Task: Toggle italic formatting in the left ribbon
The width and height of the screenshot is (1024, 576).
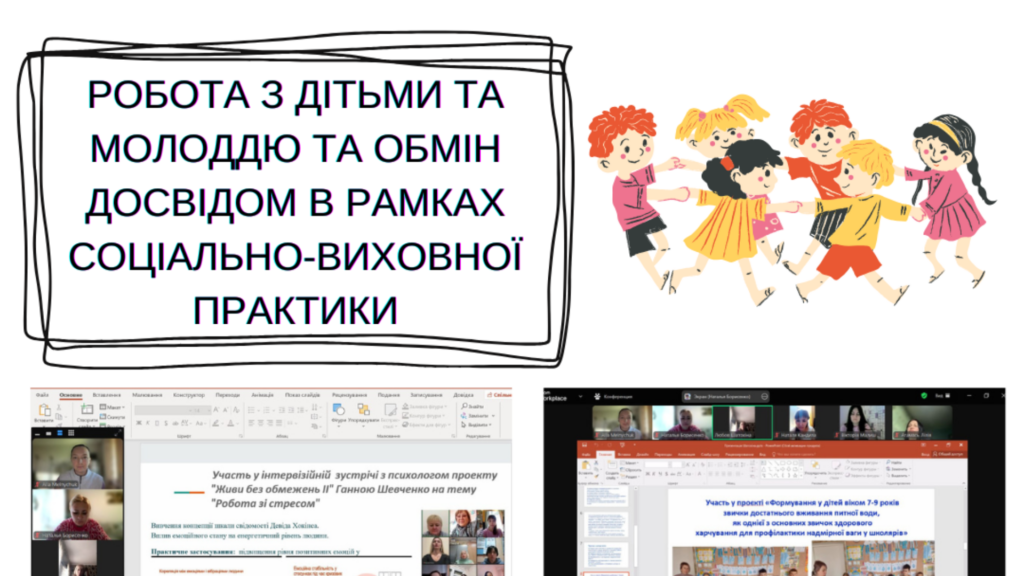Action: [x=149, y=424]
